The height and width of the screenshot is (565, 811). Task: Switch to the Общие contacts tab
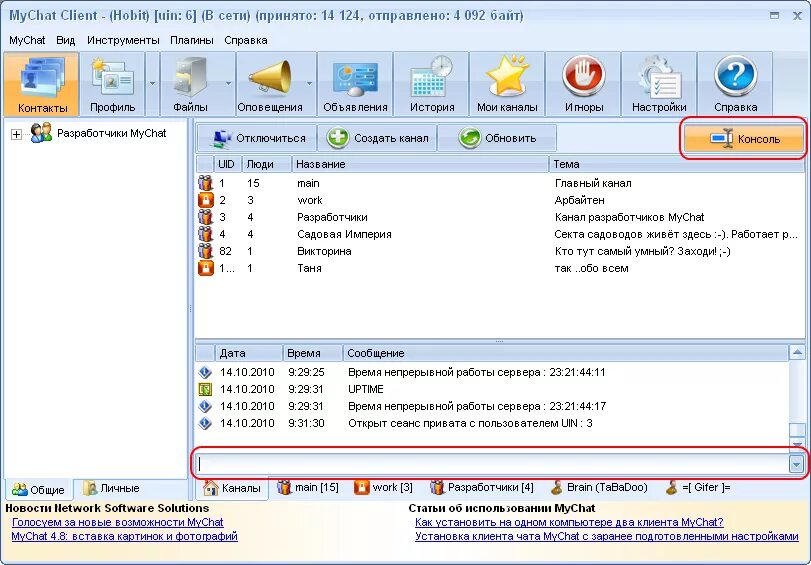[39, 489]
